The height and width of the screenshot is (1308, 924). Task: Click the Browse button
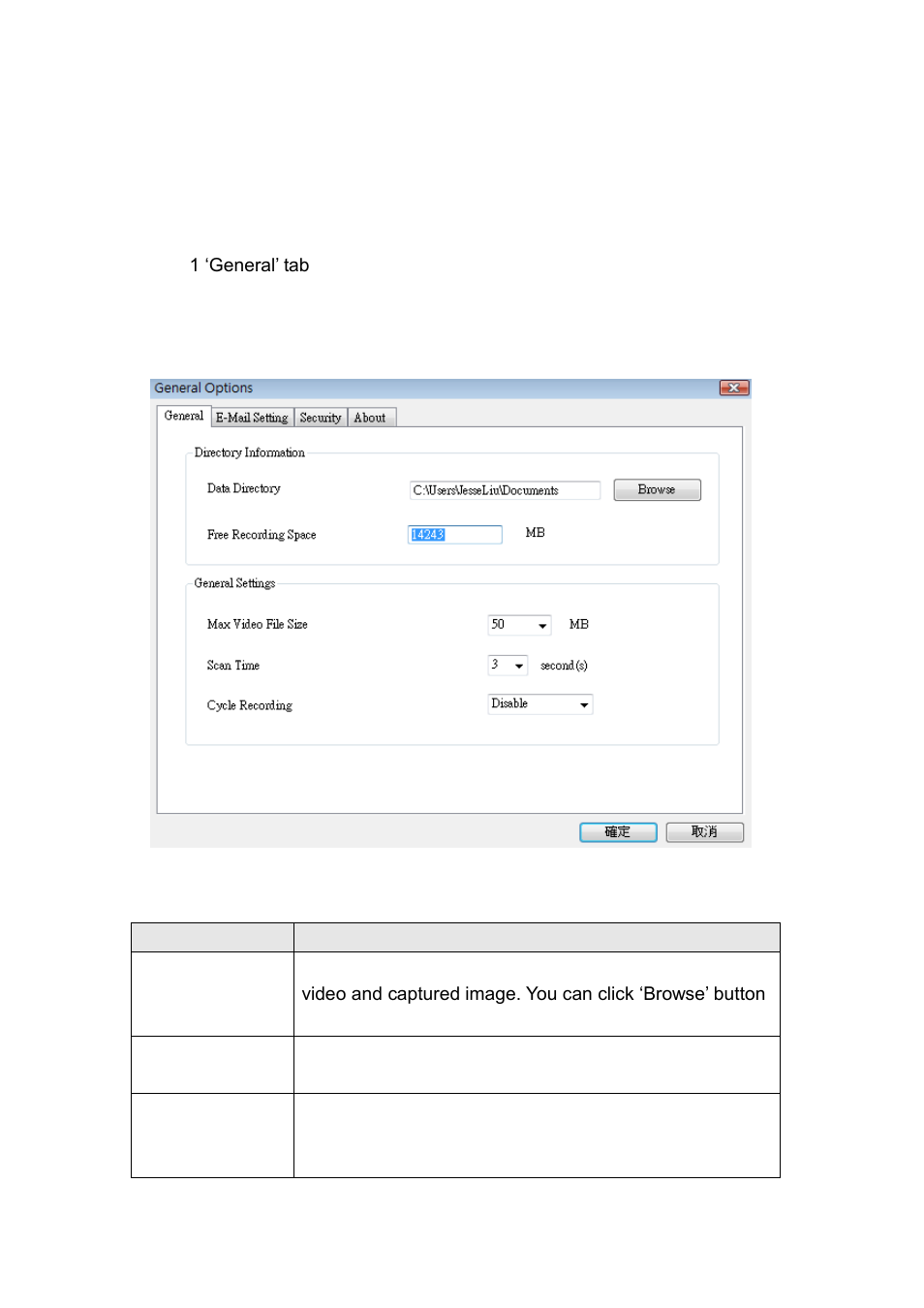click(x=657, y=490)
